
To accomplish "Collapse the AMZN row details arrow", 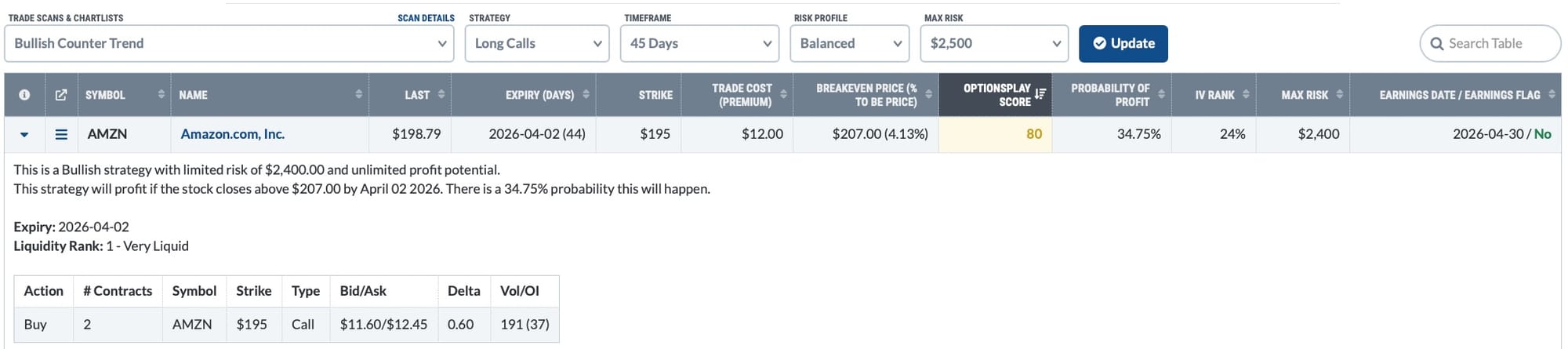I will (24, 135).
